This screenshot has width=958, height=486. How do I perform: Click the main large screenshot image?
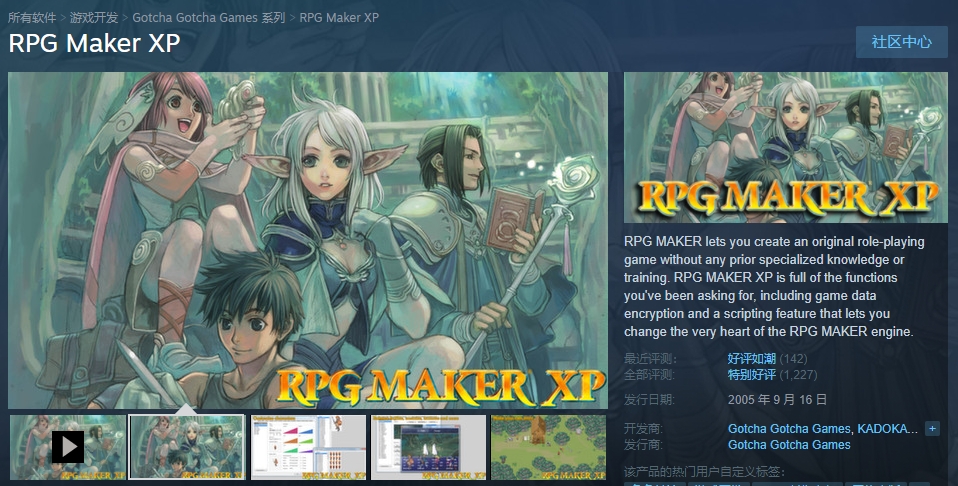pos(308,240)
